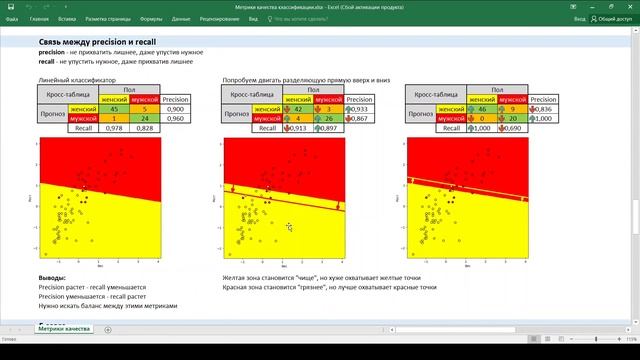Click the middle scatter plot with shifted line

pyautogui.click(x=280, y=202)
